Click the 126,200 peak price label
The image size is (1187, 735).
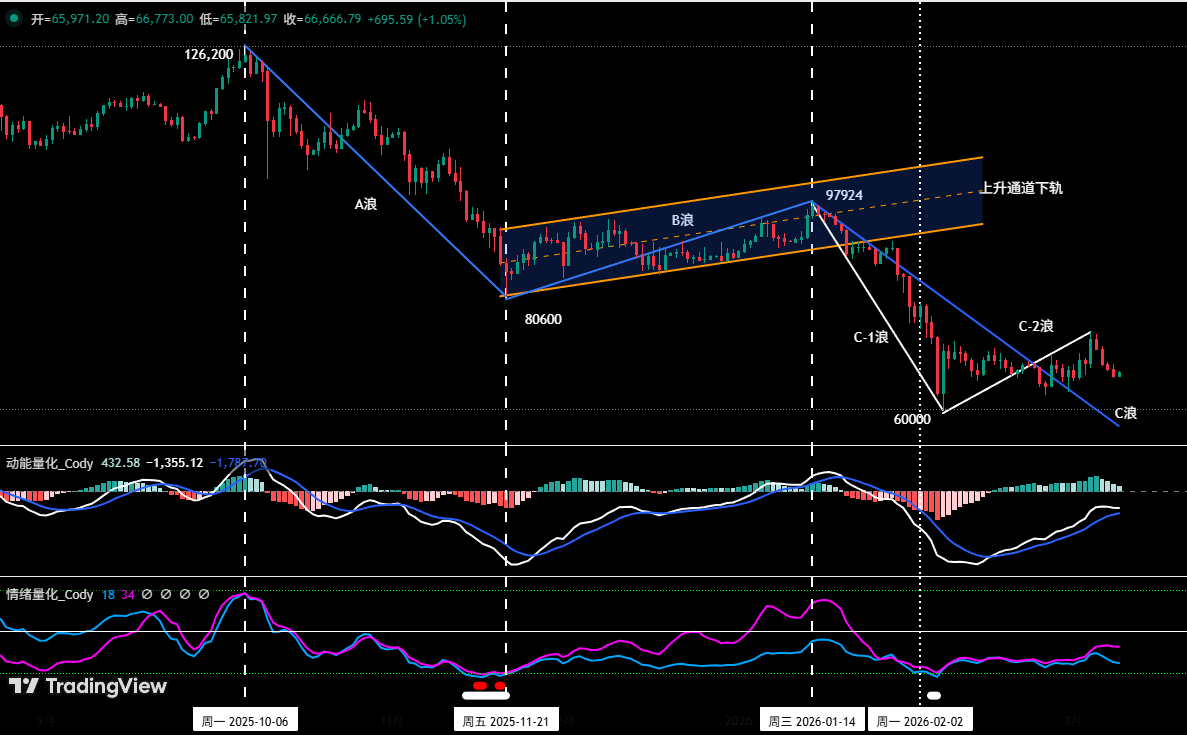(209, 54)
